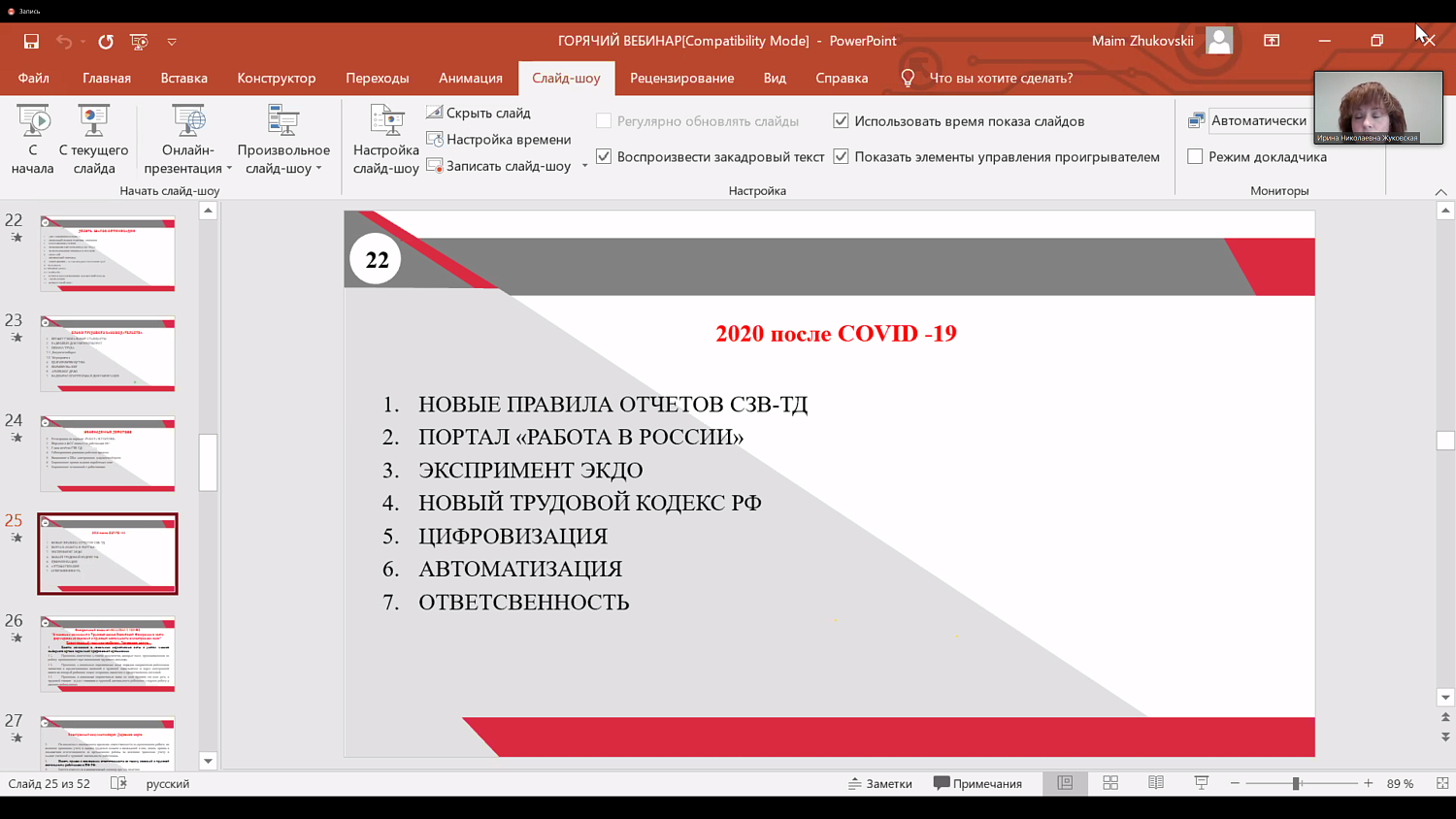Click spell check icon in status bar
This screenshot has height=819, width=1456.
(x=118, y=783)
